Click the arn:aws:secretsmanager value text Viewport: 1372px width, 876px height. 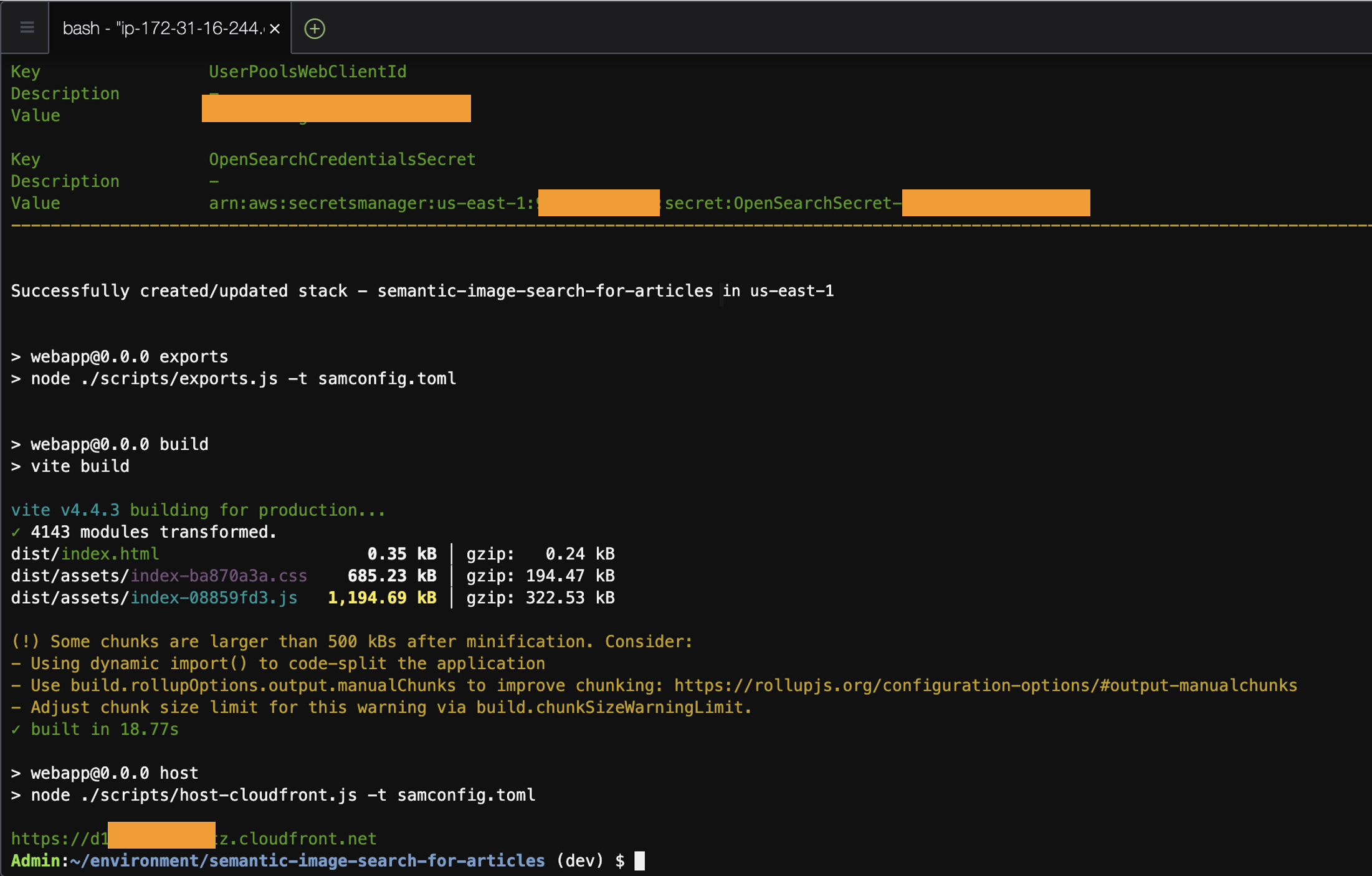pyautogui.click(x=372, y=203)
